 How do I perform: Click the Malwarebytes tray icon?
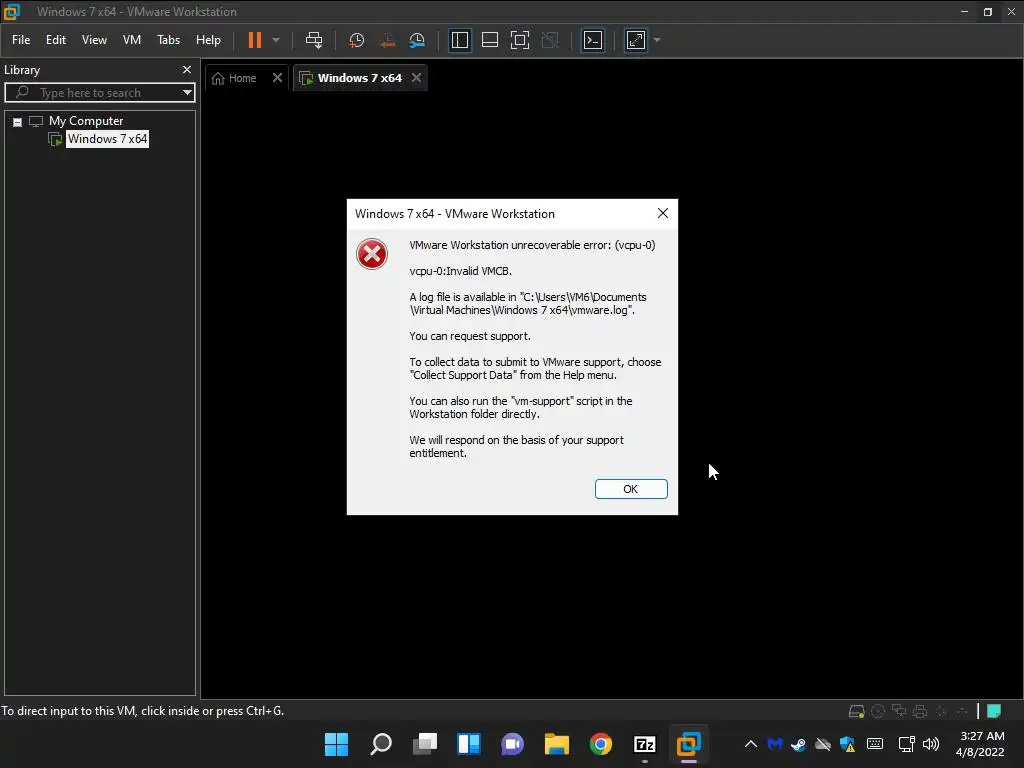[775, 744]
